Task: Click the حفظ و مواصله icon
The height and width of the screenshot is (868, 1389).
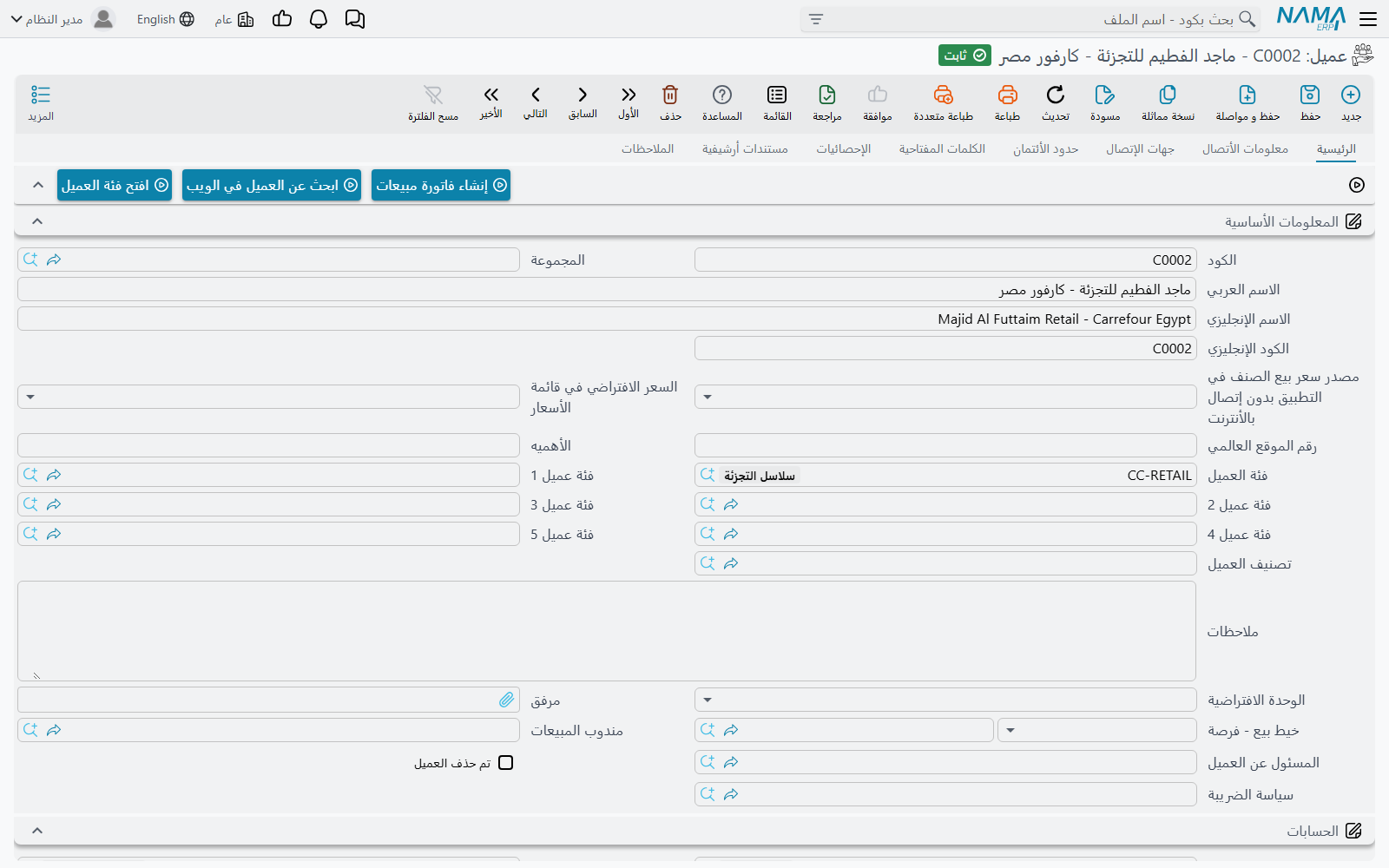Action: pos(1247,95)
